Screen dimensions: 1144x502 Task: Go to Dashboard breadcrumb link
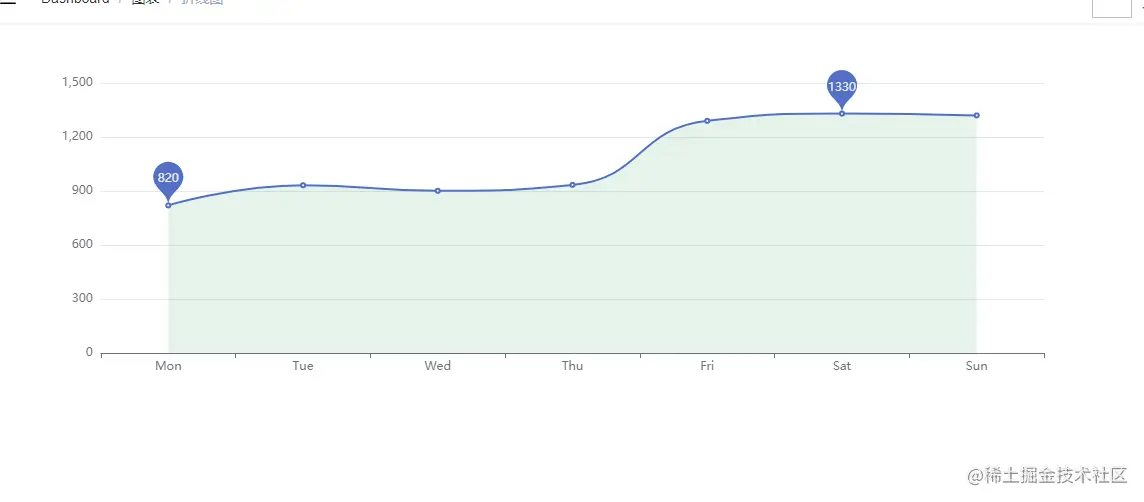[x=75, y=2]
